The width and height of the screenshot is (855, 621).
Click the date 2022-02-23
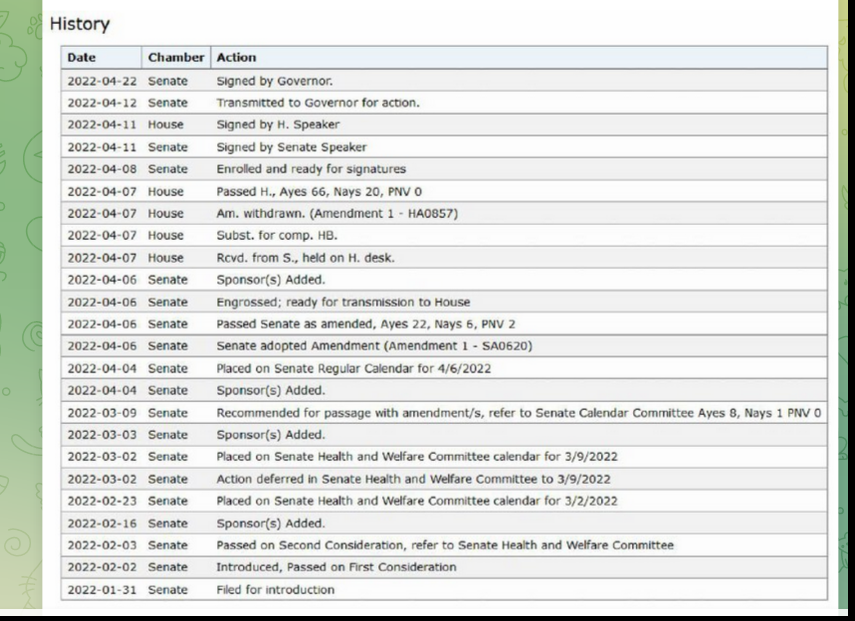point(102,501)
